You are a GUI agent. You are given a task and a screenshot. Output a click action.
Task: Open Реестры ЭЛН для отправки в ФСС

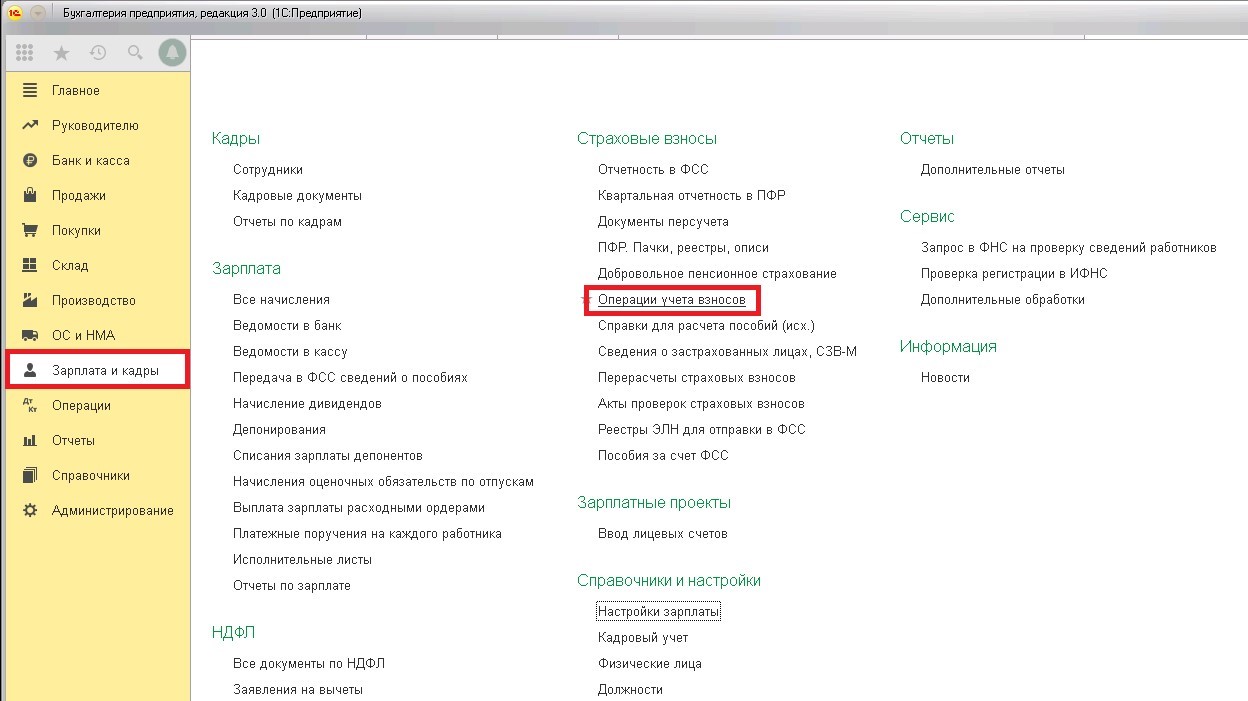tap(701, 430)
